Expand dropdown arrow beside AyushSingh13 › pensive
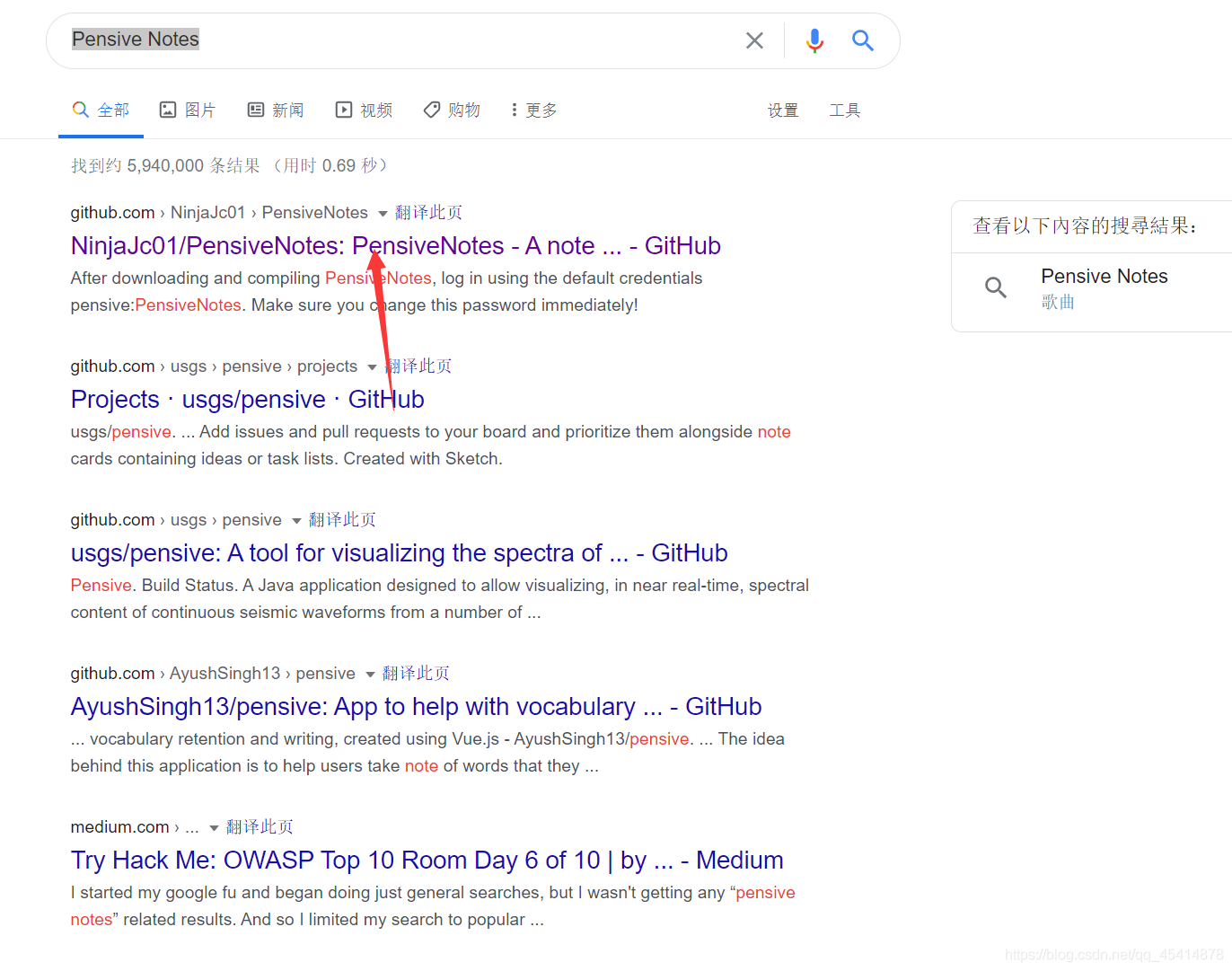Screen dimensions: 1232x971 pos(370,675)
